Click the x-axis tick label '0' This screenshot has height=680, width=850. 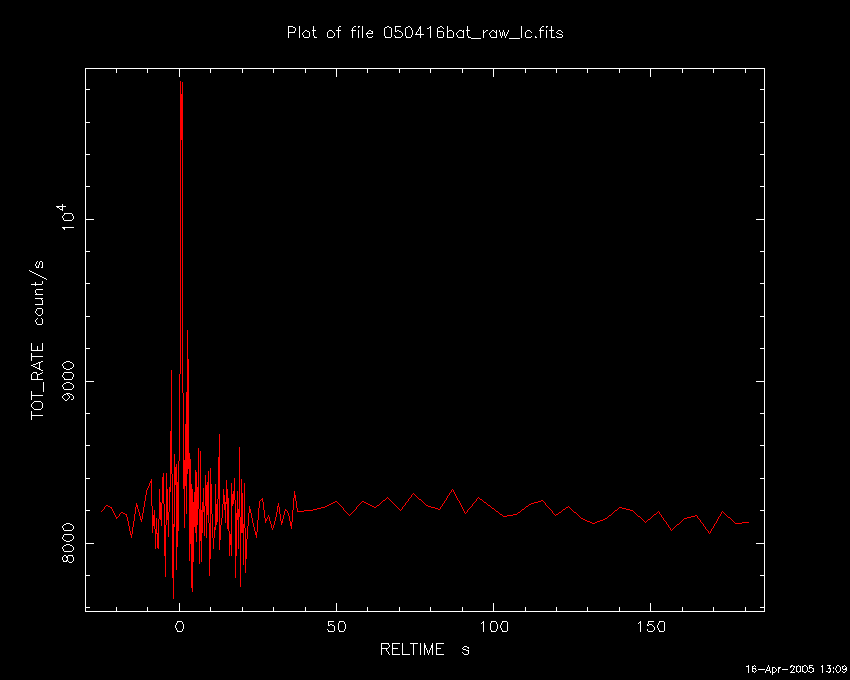pyautogui.click(x=179, y=627)
